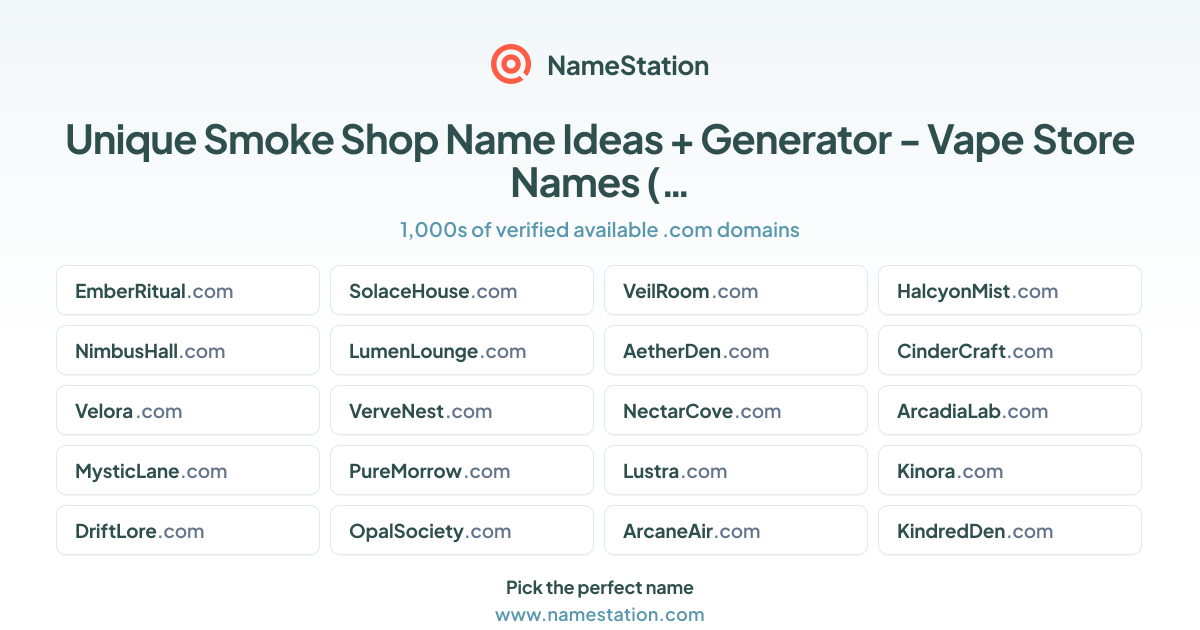This screenshot has width=1200, height=630.
Task: Choose the PureMorrow.com domain card
Action: [462, 471]
